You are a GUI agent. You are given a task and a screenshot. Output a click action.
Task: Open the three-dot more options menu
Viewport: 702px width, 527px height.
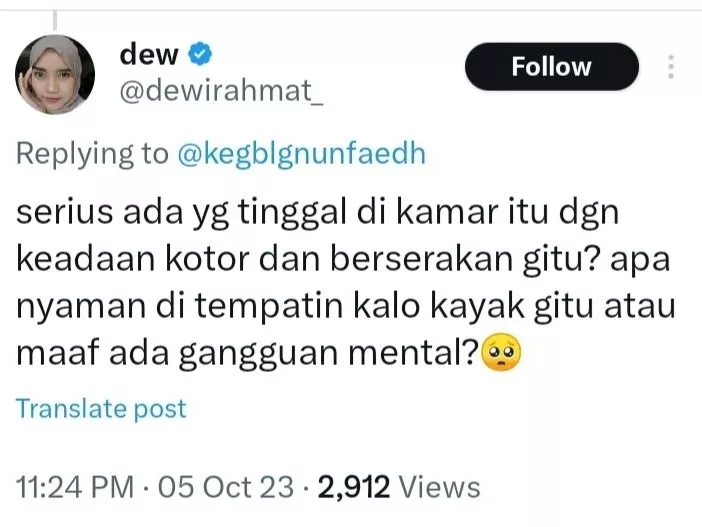(x=671, y=67)
